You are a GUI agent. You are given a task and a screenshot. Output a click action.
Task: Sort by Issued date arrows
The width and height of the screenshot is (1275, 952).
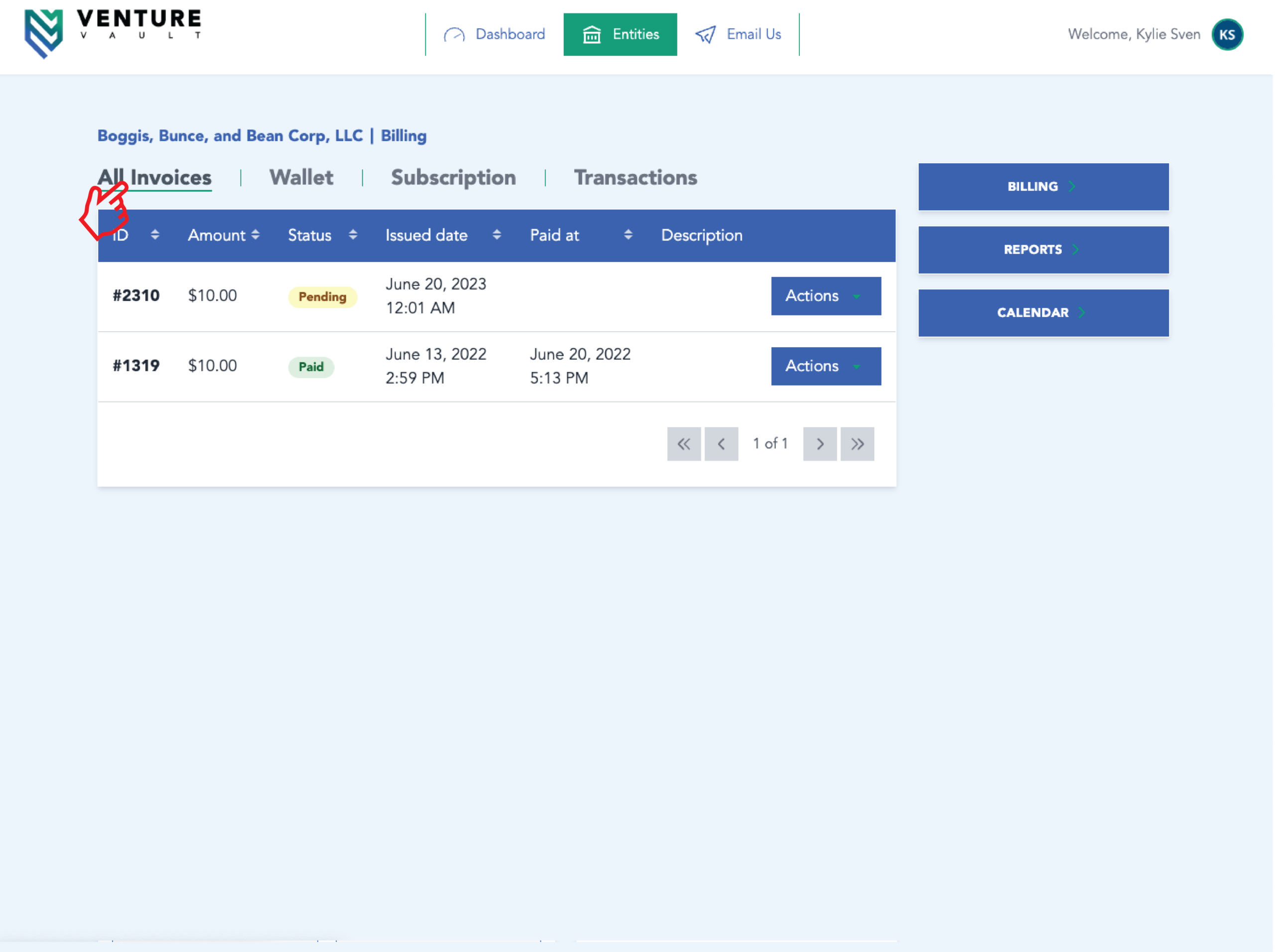pyautogui.click(x=497, y=235)
